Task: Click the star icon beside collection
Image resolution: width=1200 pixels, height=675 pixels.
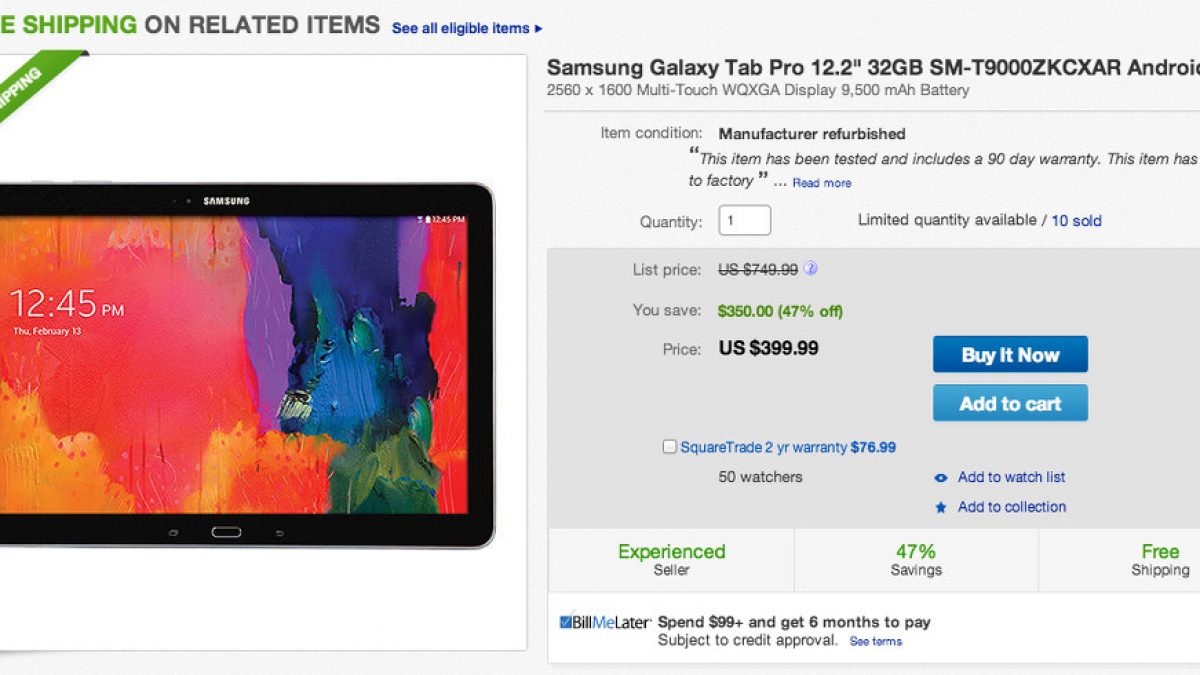Action: pyautogui.click(x=940, y=508)
